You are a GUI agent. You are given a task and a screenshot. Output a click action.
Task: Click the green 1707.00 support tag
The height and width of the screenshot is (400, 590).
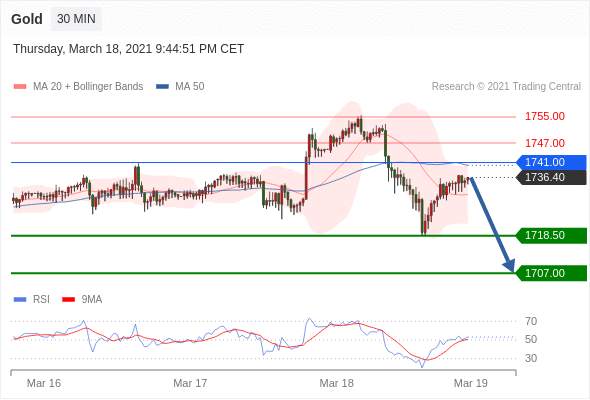coord(551,273)
